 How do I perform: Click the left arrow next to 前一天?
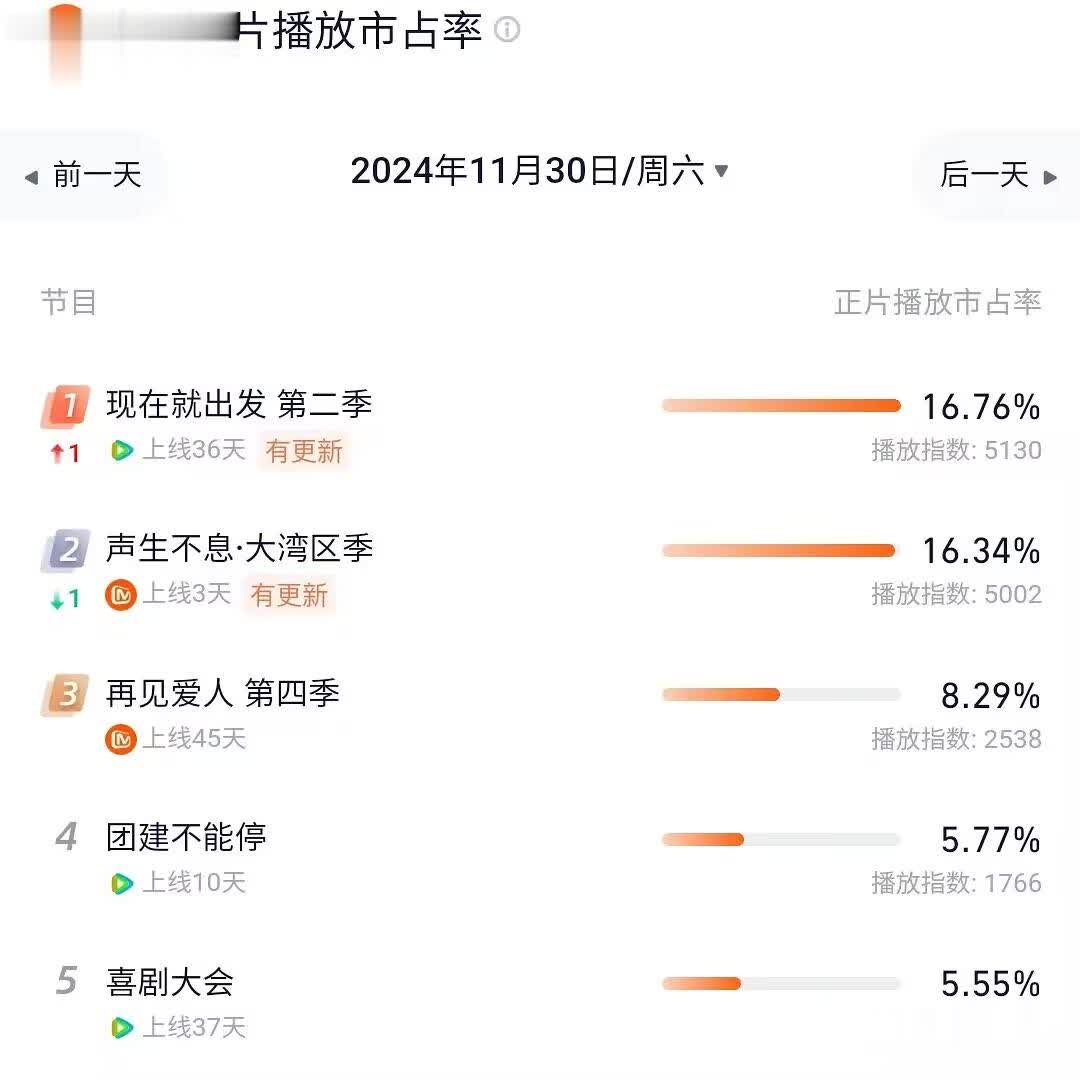[x=31, y=178]
